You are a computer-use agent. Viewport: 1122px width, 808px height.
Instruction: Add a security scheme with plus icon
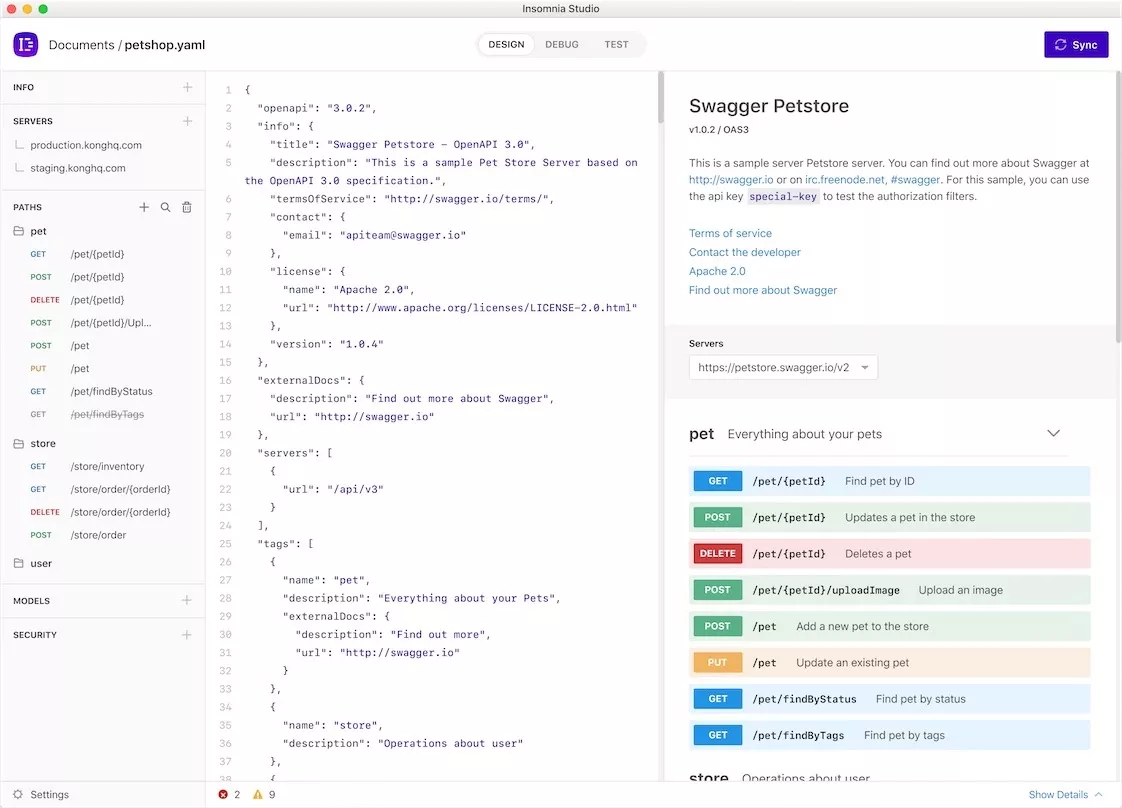187,635
